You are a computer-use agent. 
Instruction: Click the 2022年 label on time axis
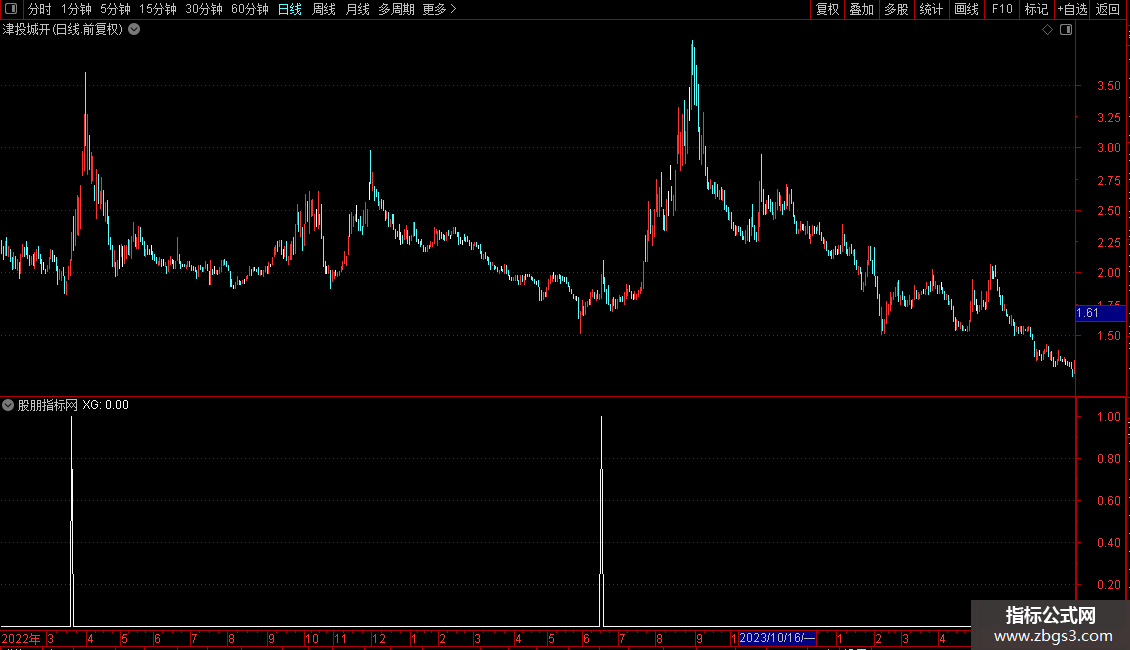[21, 638]
